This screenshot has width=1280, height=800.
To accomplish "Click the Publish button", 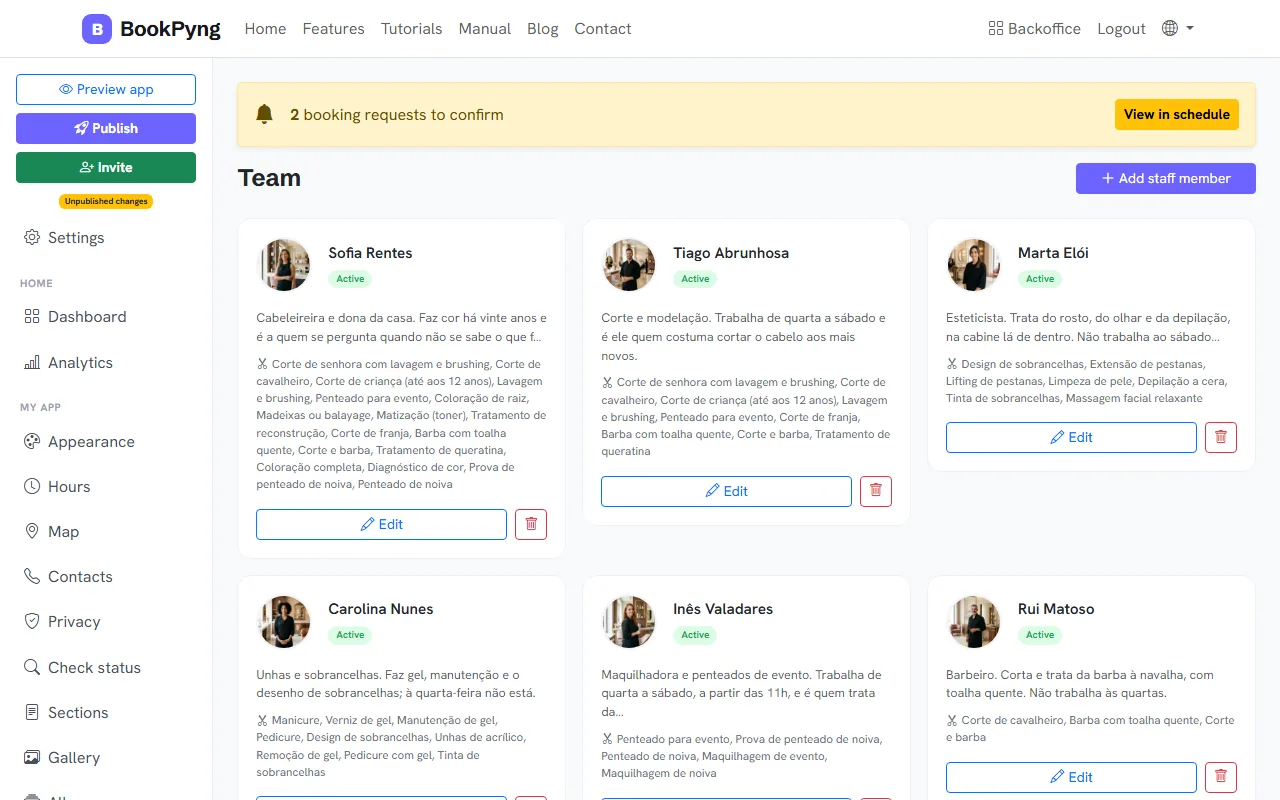I will [106, 128].
